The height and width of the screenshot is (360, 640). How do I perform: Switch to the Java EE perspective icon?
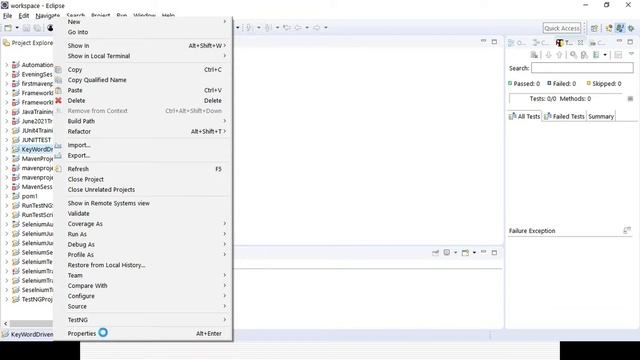click(609, 28)
